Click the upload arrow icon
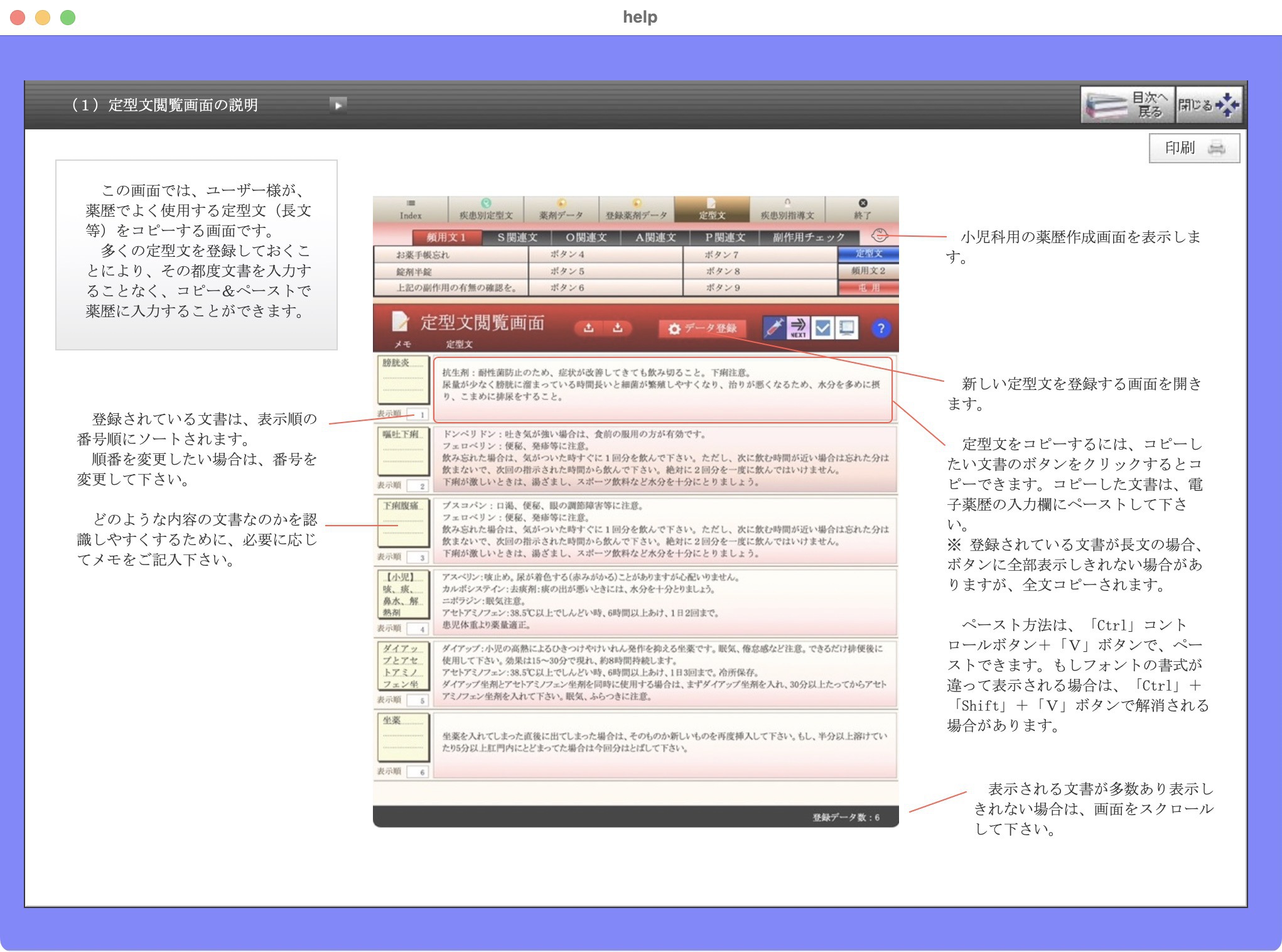The image size is (1282, 952). click(x=588, y=328)
